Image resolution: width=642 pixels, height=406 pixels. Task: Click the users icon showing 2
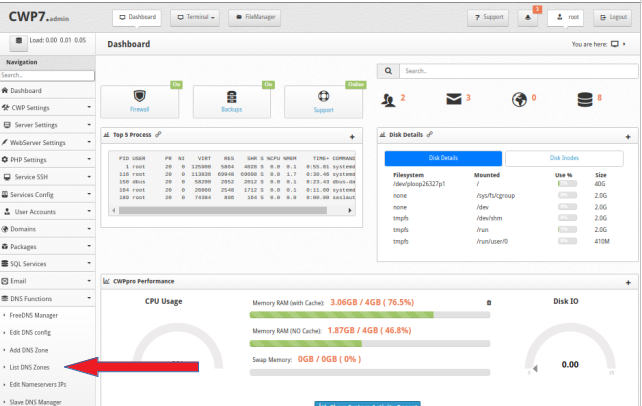coord(388,100)
